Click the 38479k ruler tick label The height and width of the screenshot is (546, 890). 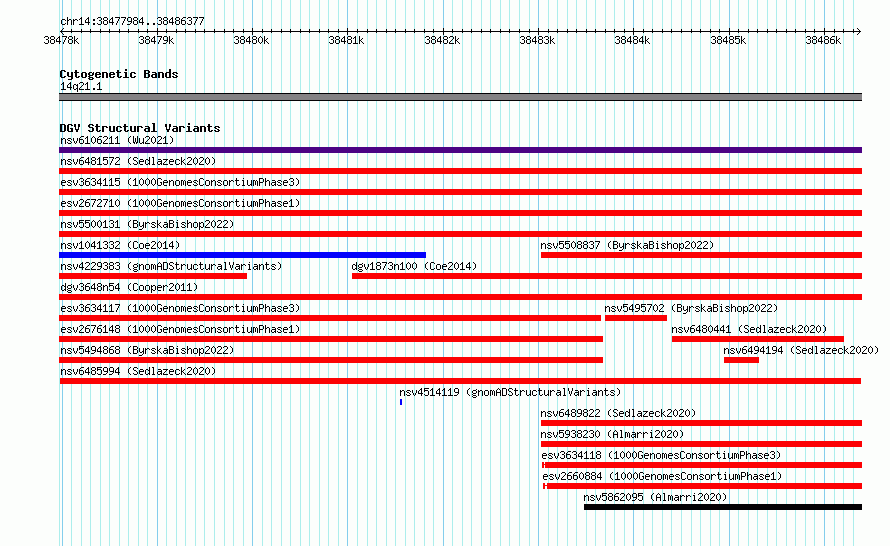156,40
